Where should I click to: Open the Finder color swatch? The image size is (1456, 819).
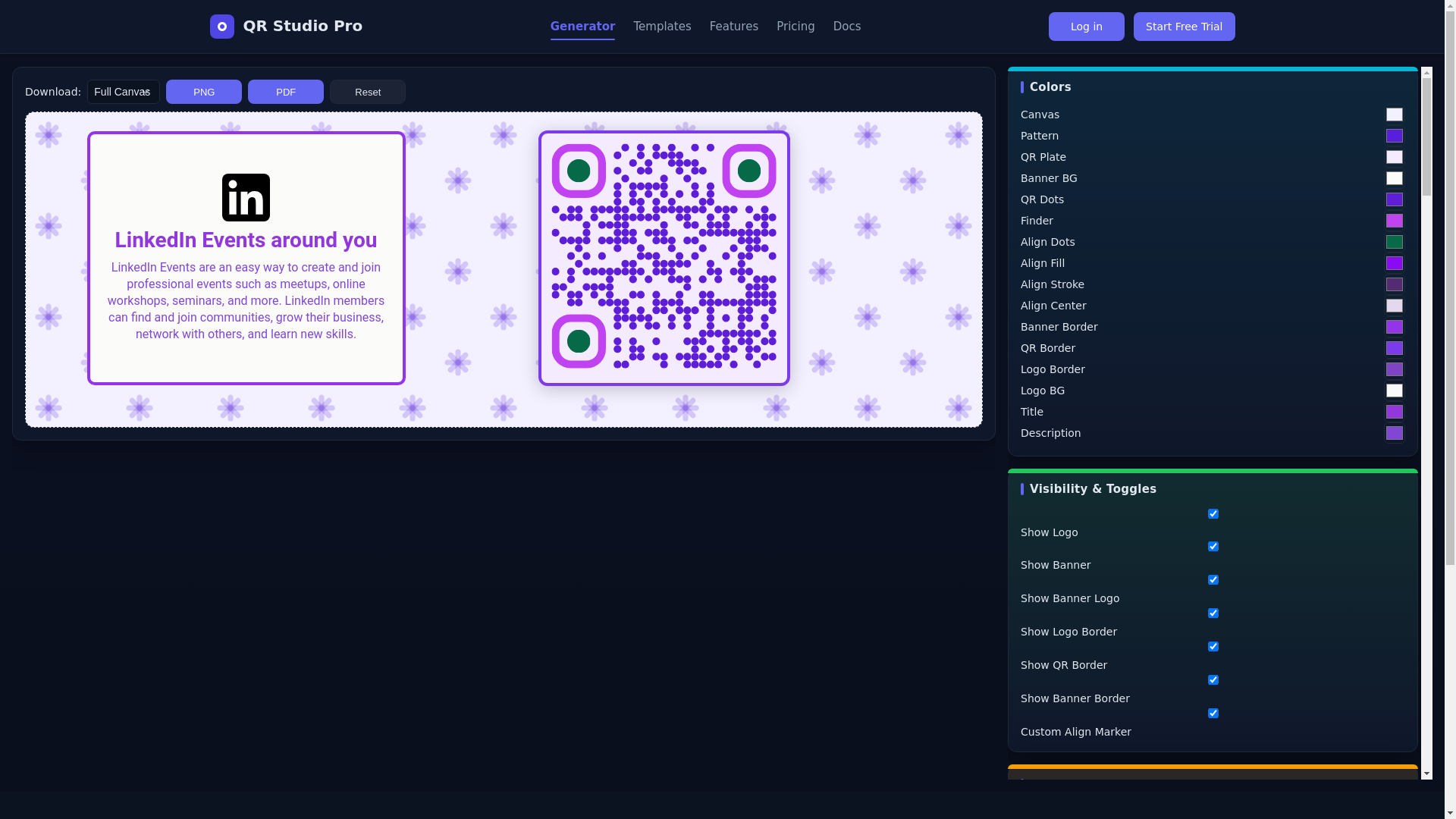(1395, 221)
